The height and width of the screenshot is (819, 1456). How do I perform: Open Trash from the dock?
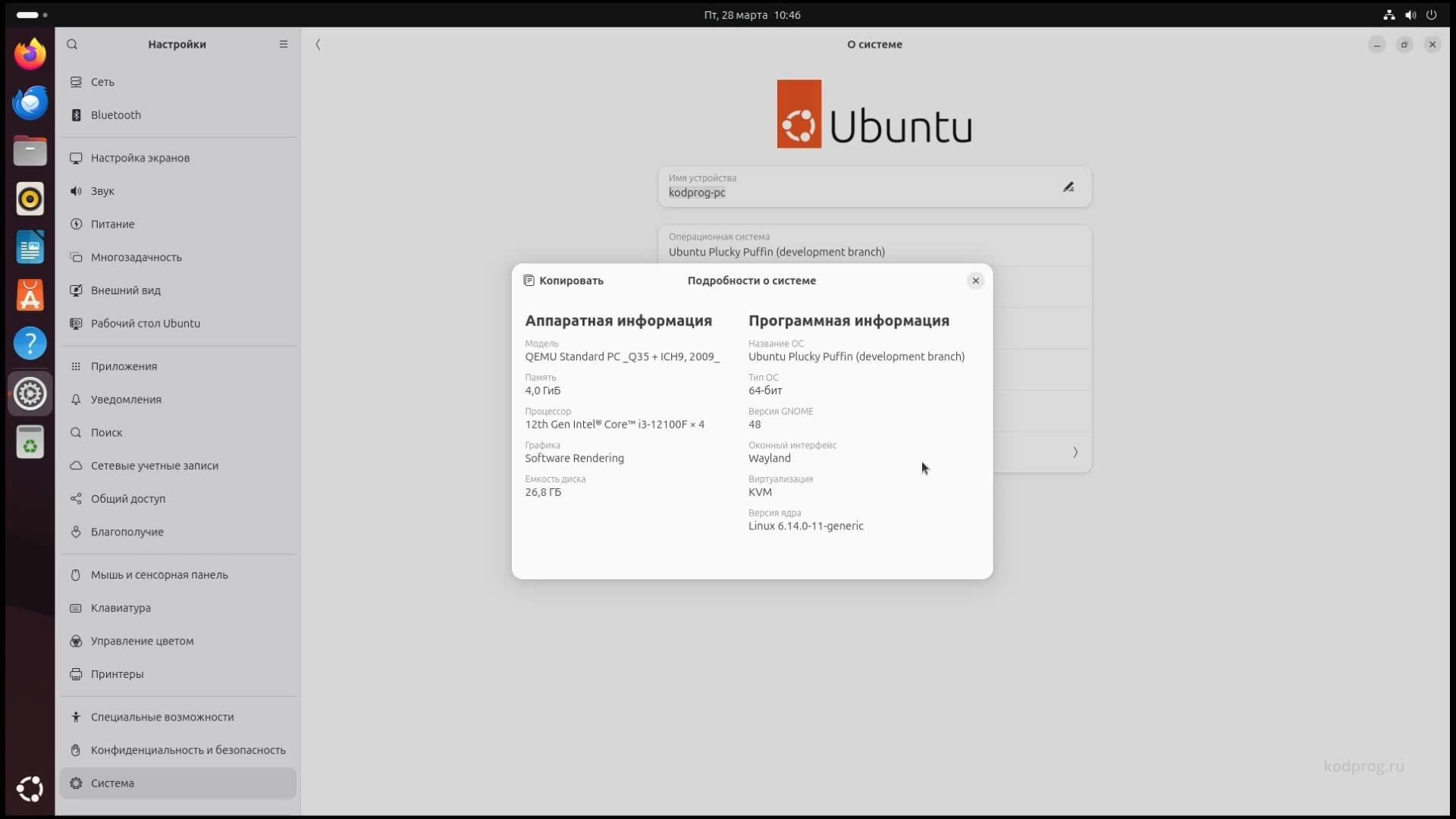pos(30,442)
